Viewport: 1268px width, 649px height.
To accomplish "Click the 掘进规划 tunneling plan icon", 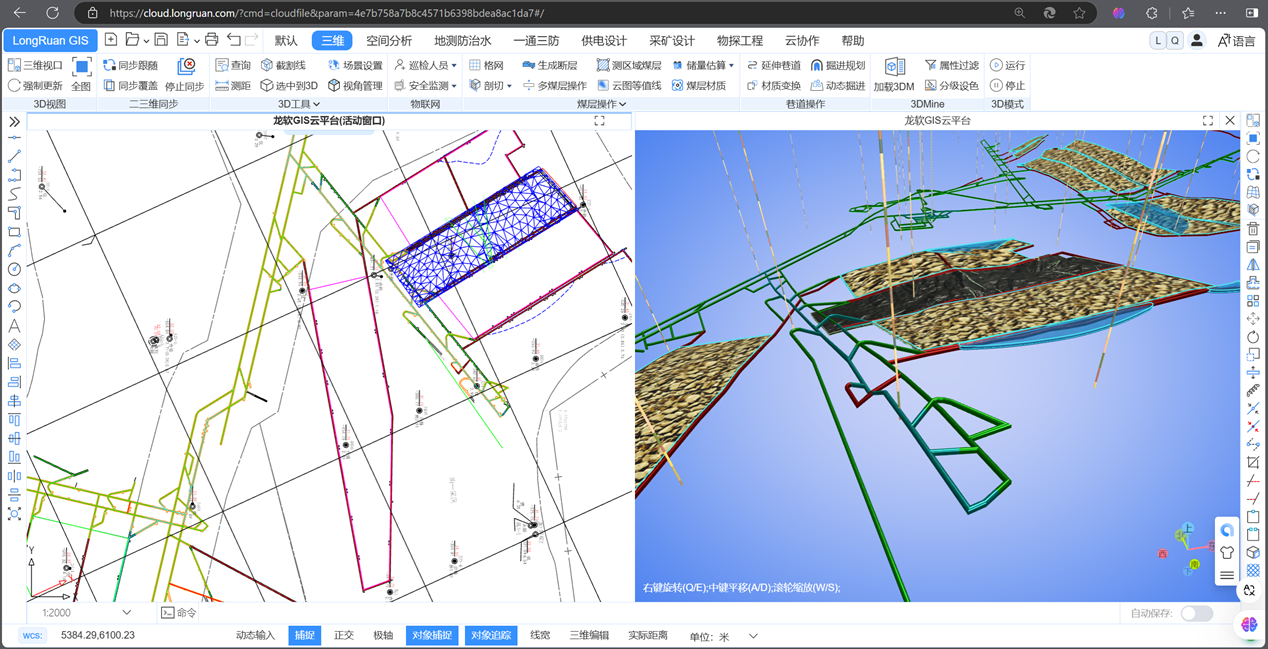I will 837,65.
